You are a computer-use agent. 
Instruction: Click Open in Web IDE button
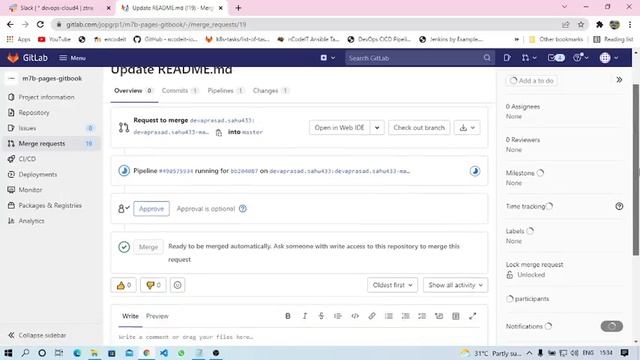[x=339, y=128]
